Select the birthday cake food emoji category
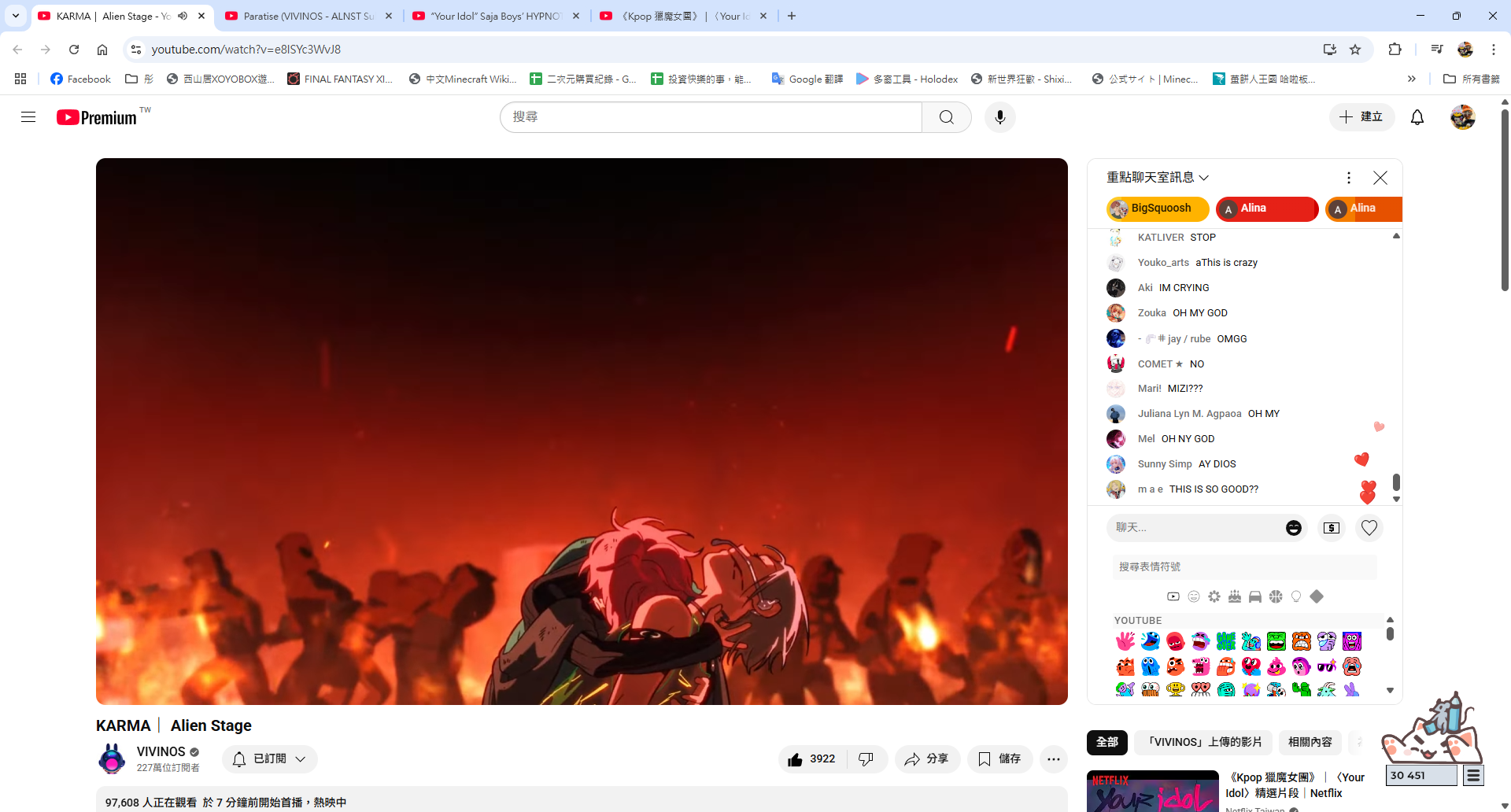Screen dimensions: 1511x812 point(1235,596)
